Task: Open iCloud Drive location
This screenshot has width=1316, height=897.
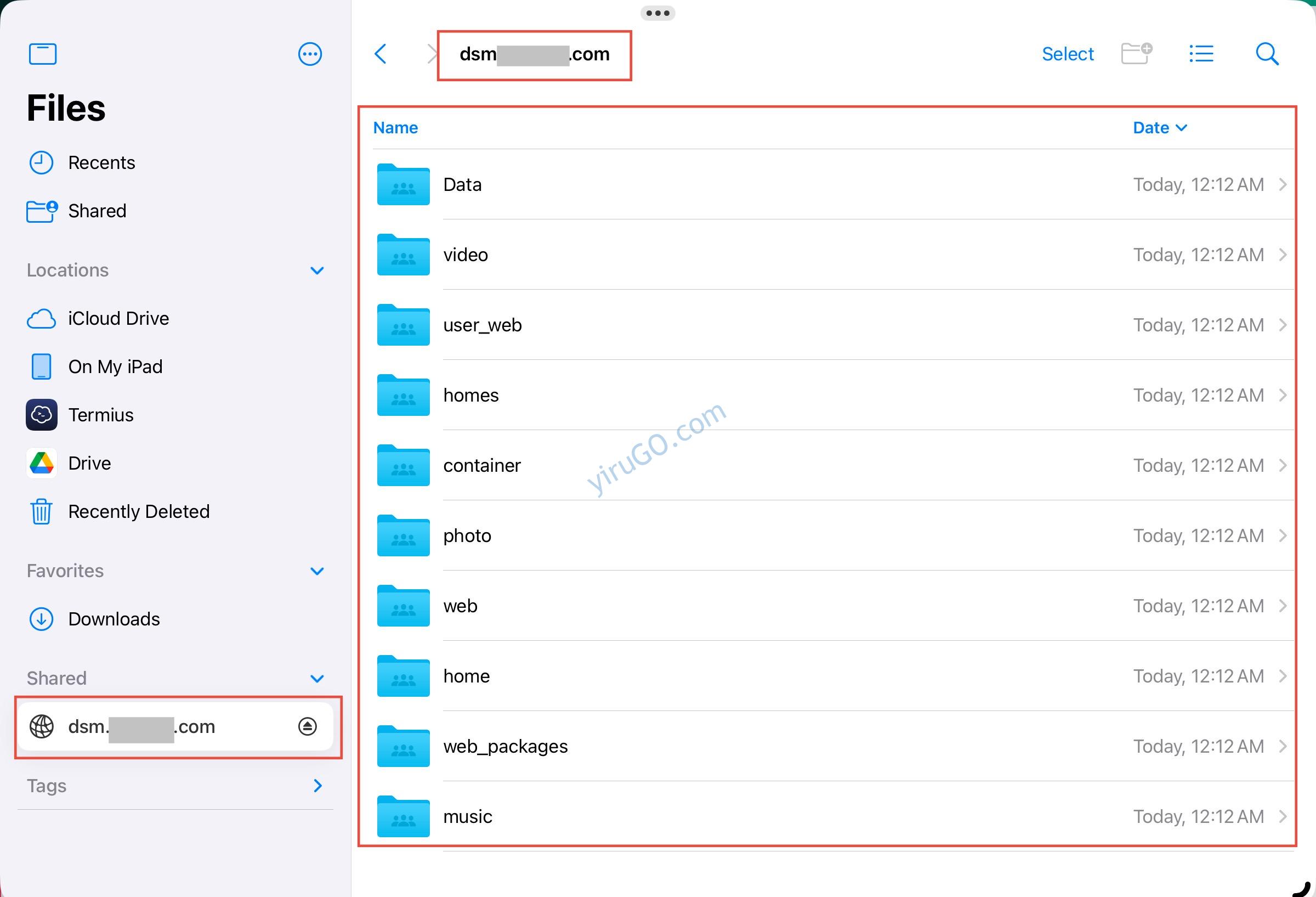Action: 118,318
